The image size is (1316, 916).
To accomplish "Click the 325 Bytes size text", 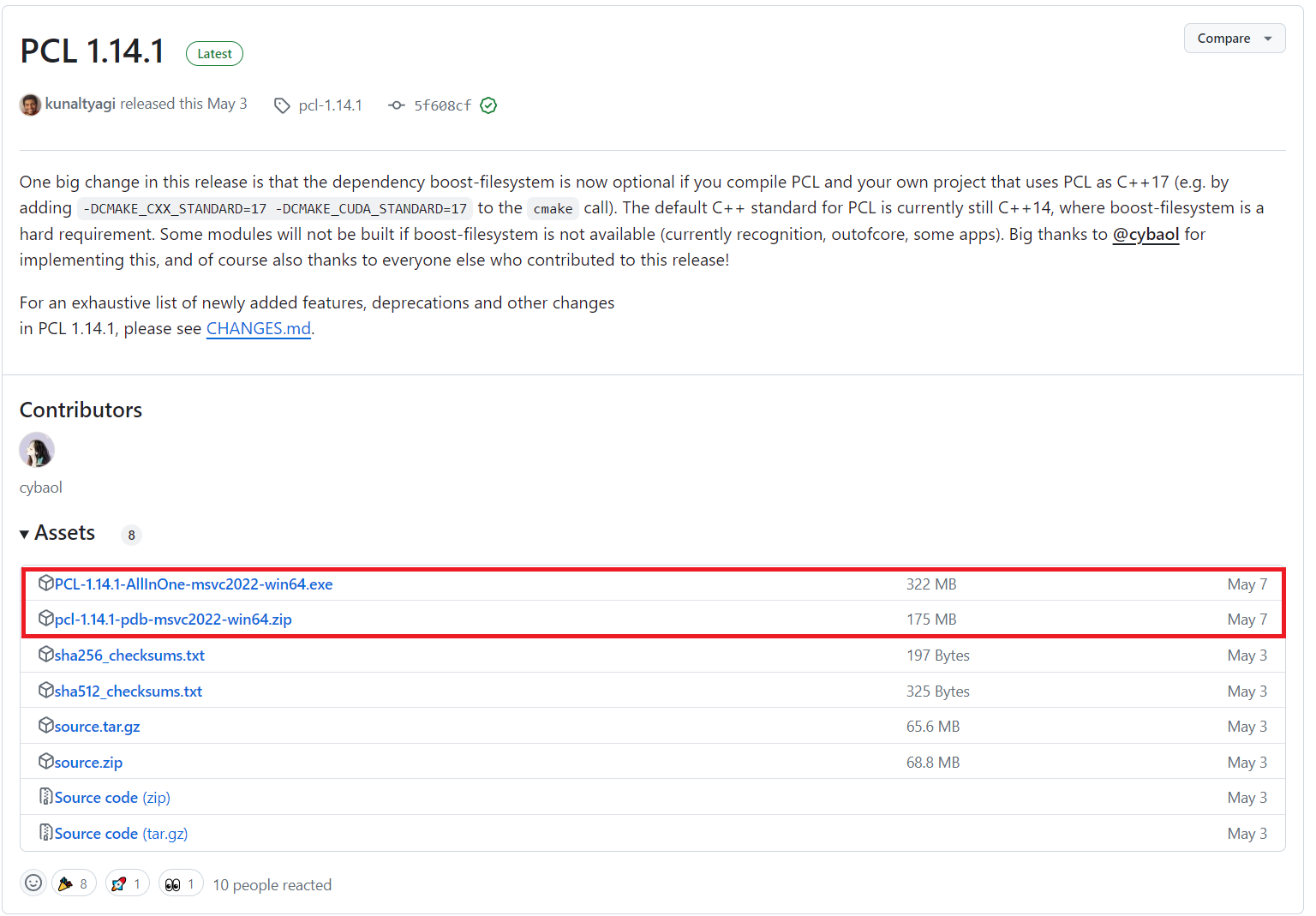I will click(938, 691).
